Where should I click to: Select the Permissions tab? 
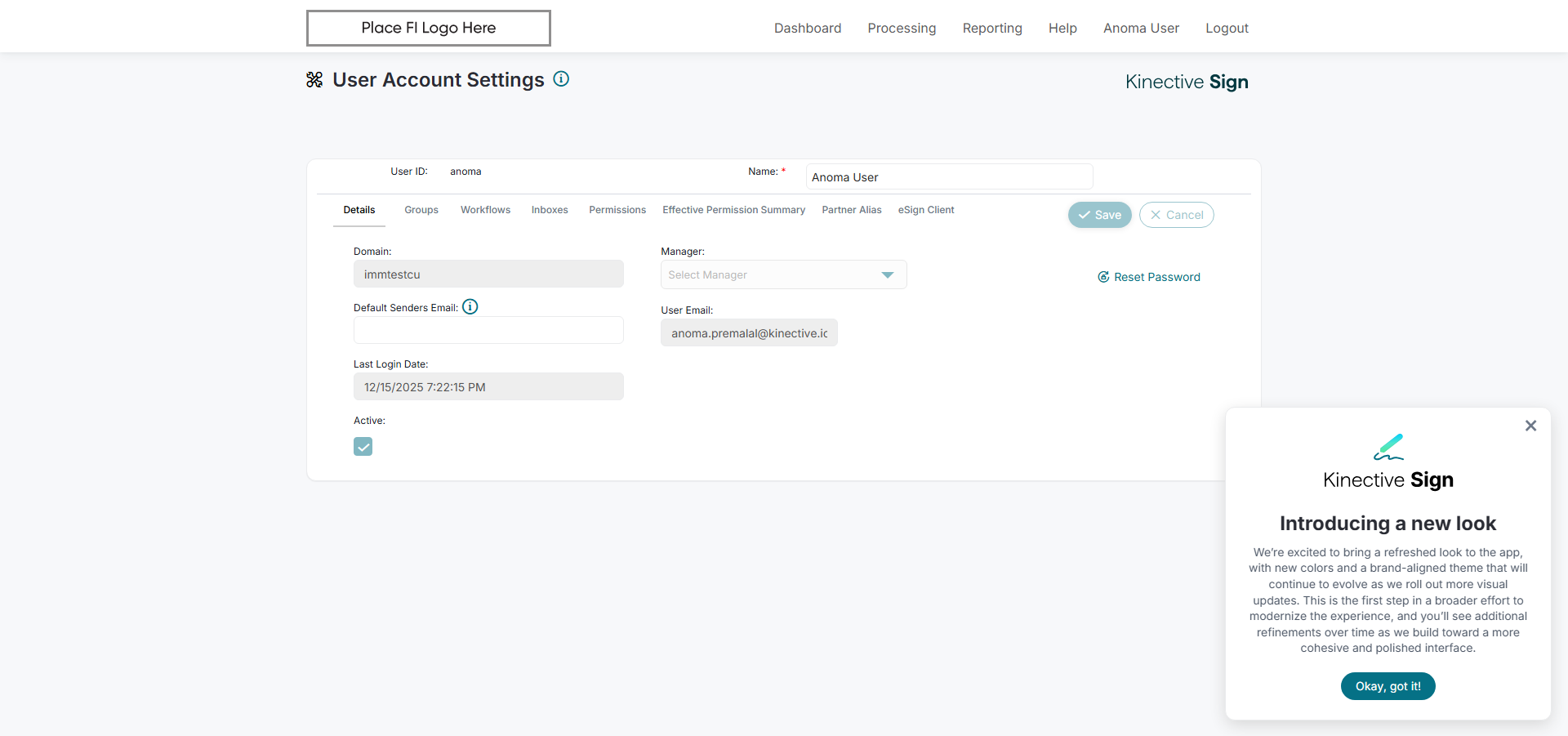pyautogui.click(x=617, y=210)
